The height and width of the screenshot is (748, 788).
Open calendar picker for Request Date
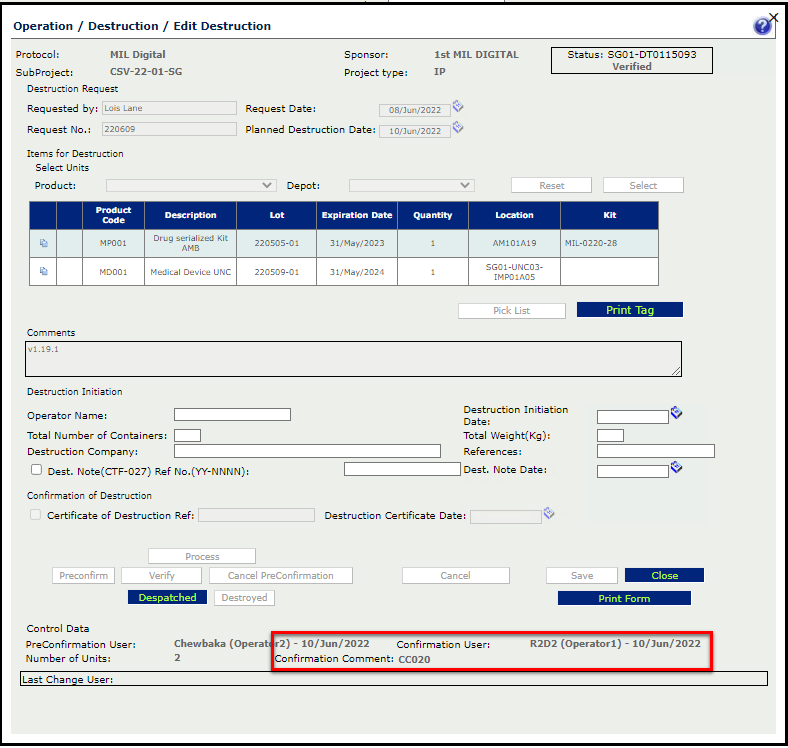pyautogui.click(x=458, y=106)
